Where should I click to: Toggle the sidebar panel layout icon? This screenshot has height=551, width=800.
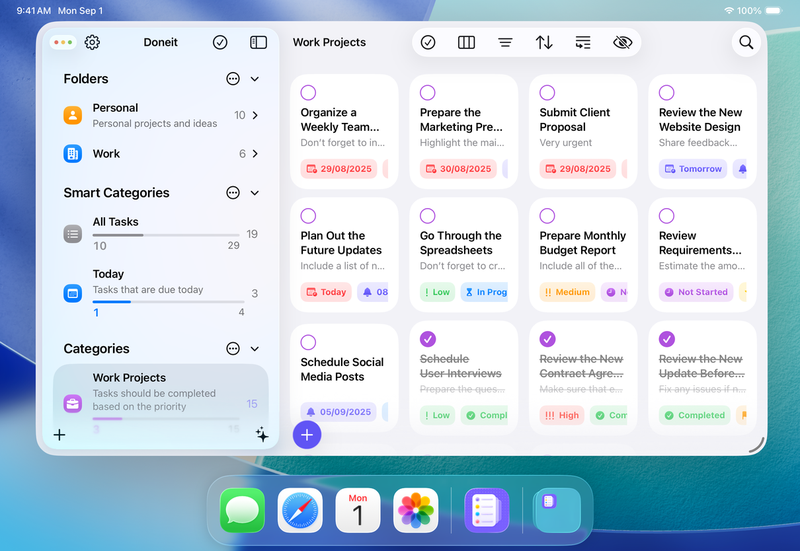[258, 42]
